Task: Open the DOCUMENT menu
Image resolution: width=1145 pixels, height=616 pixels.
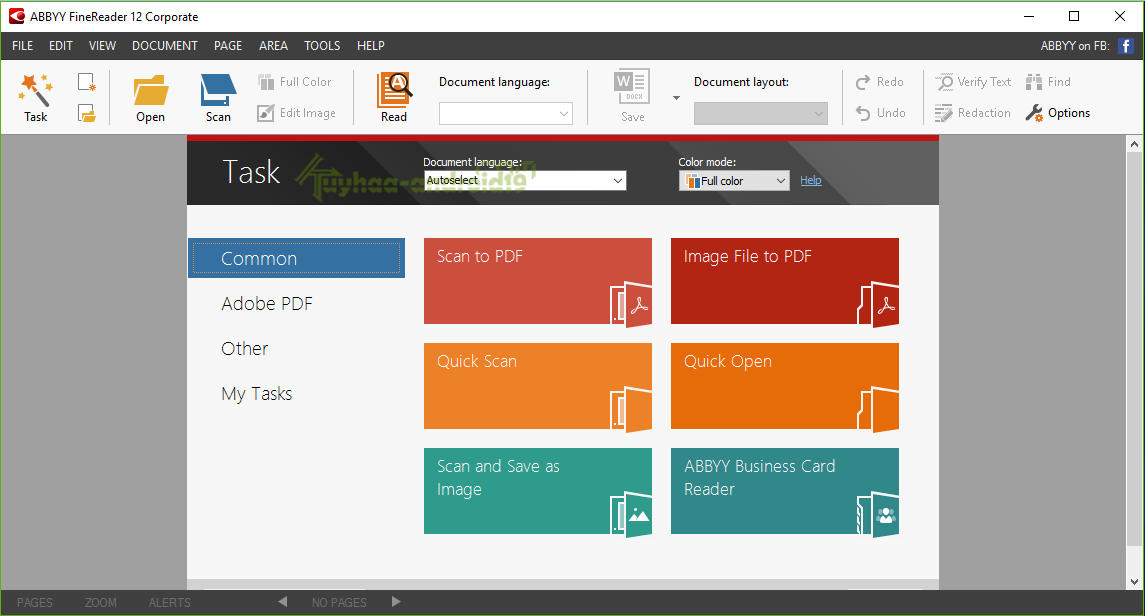Action: pyautogui.click(x=165, y=45)
